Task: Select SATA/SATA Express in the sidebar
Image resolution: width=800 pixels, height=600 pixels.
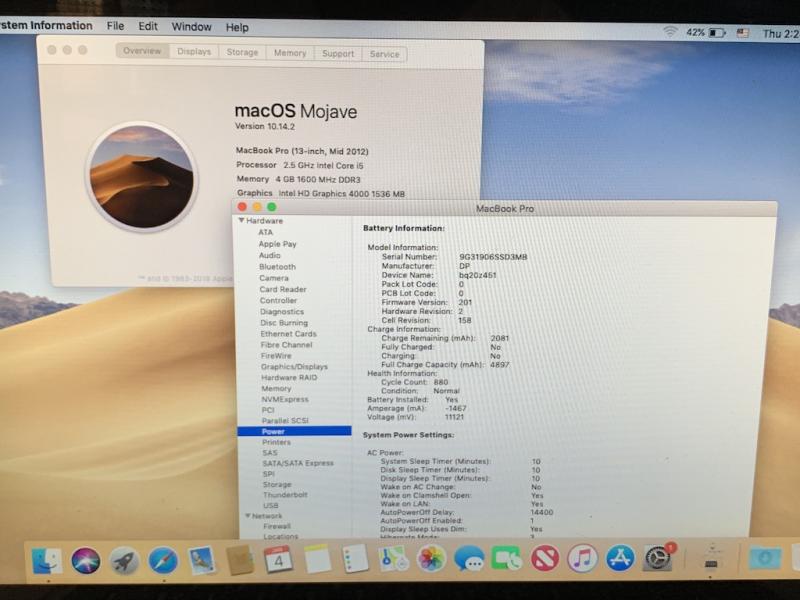Action: click(298, 463)
